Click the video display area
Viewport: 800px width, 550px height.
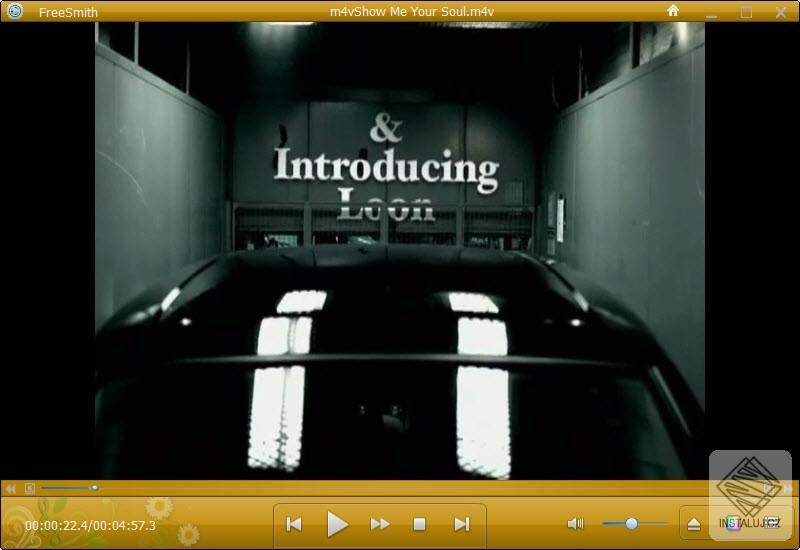[400, 251]
